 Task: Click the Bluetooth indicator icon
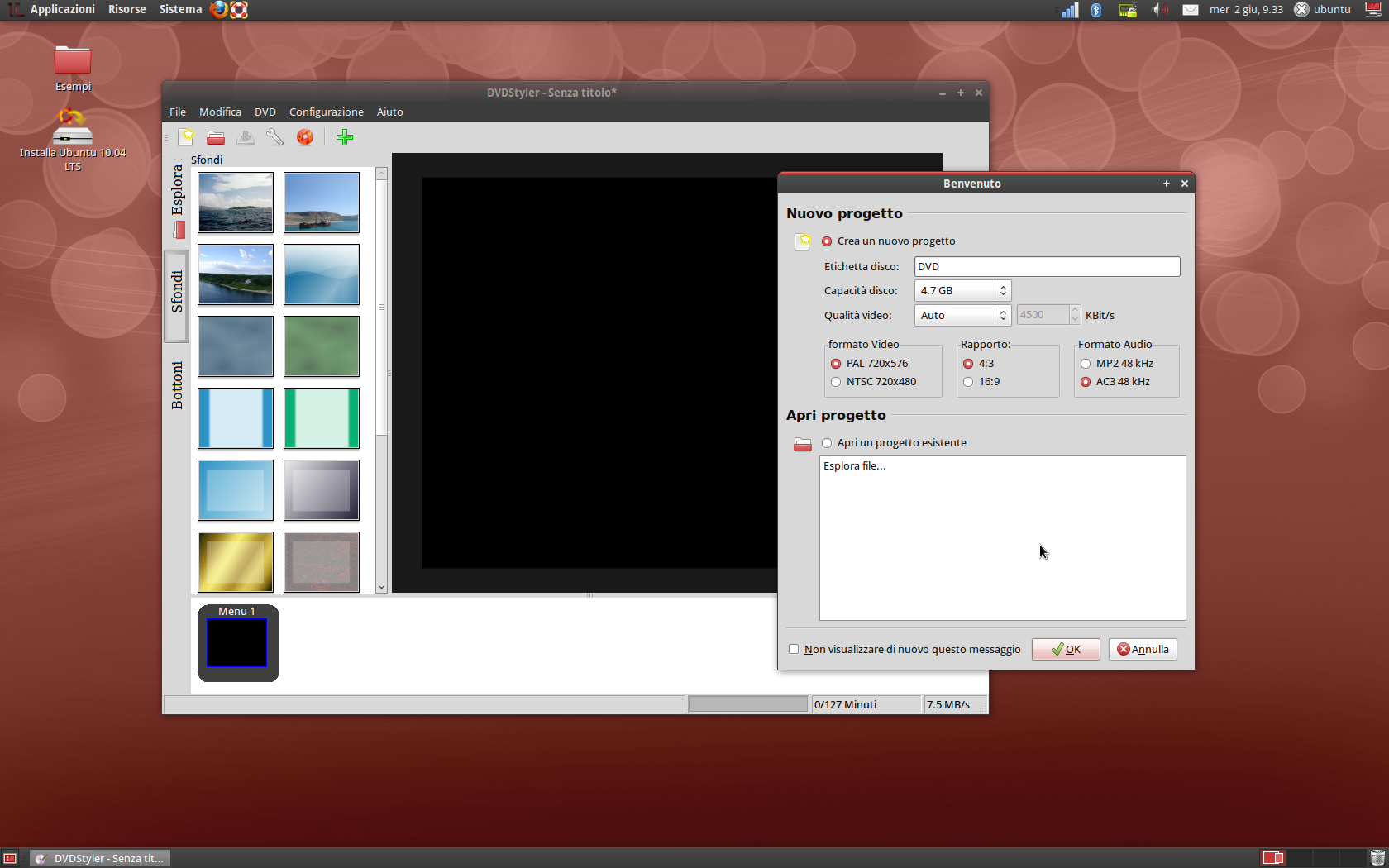[1096, 10]
